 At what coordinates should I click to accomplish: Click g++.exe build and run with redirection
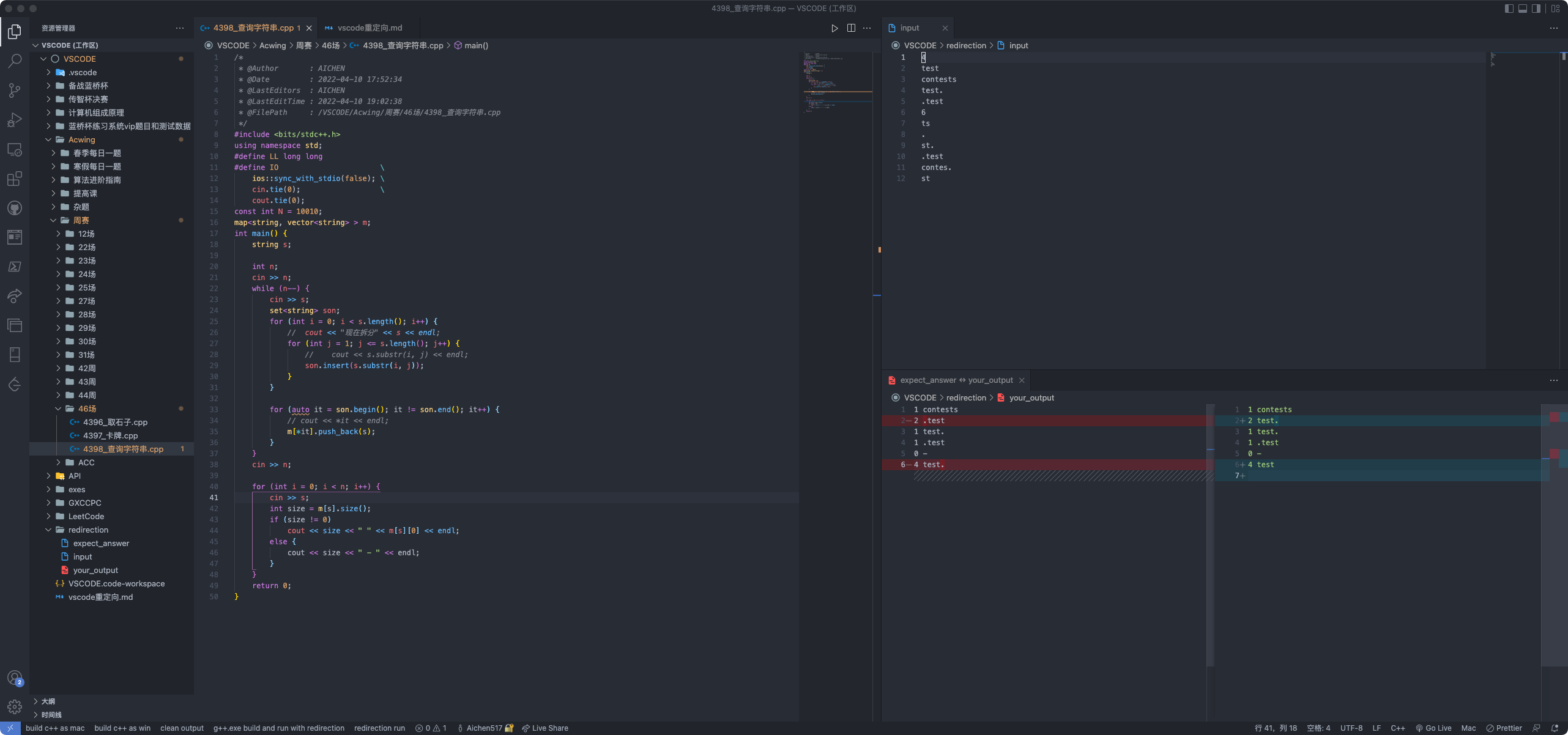tap(279, 728)
